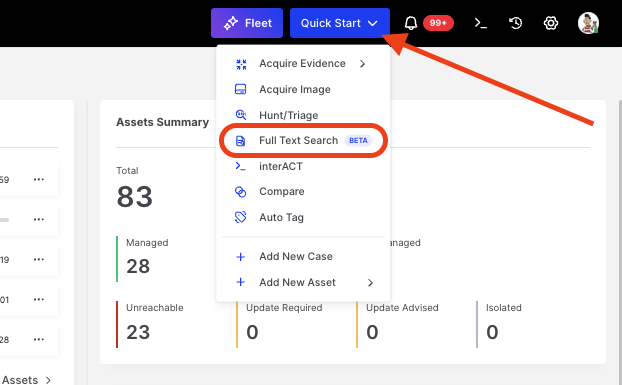Open three-dot menu on the first list row
This screenshot has width=622, height=385.
pyautogui.click(x=39, y=180)
